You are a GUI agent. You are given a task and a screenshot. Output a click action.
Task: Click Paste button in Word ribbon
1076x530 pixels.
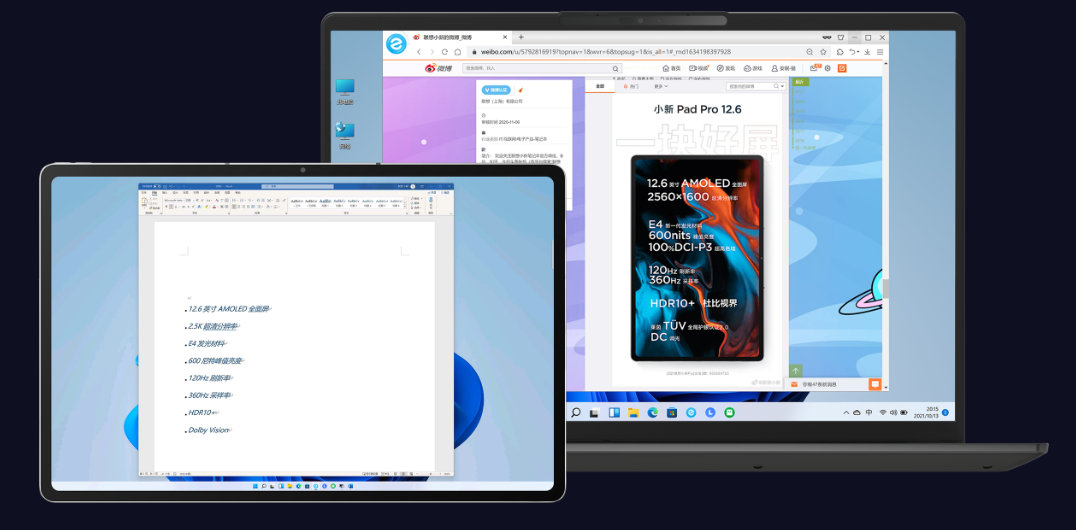point(144,202)
